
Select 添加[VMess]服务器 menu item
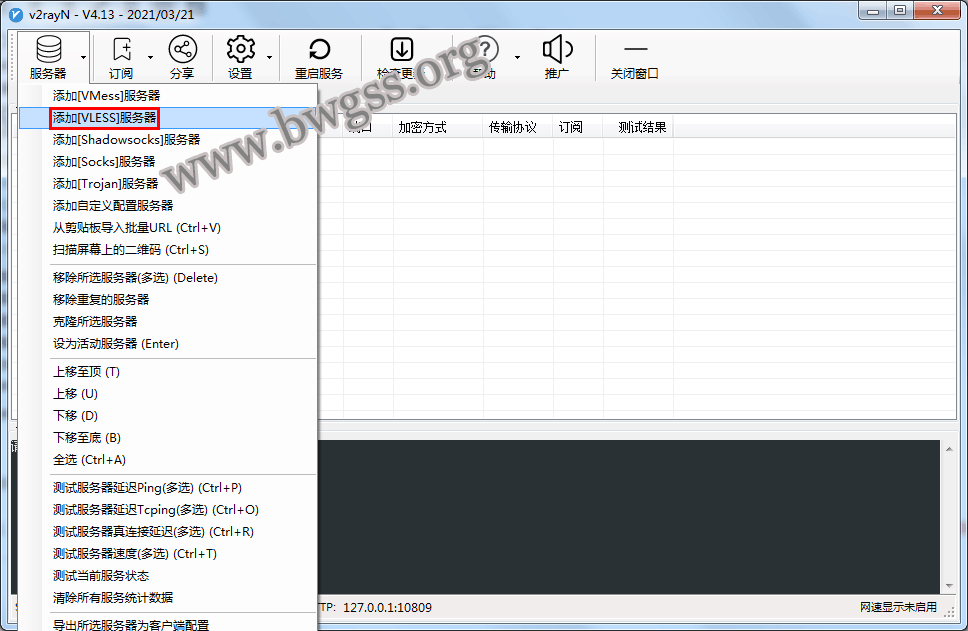(x=168, y=96)
